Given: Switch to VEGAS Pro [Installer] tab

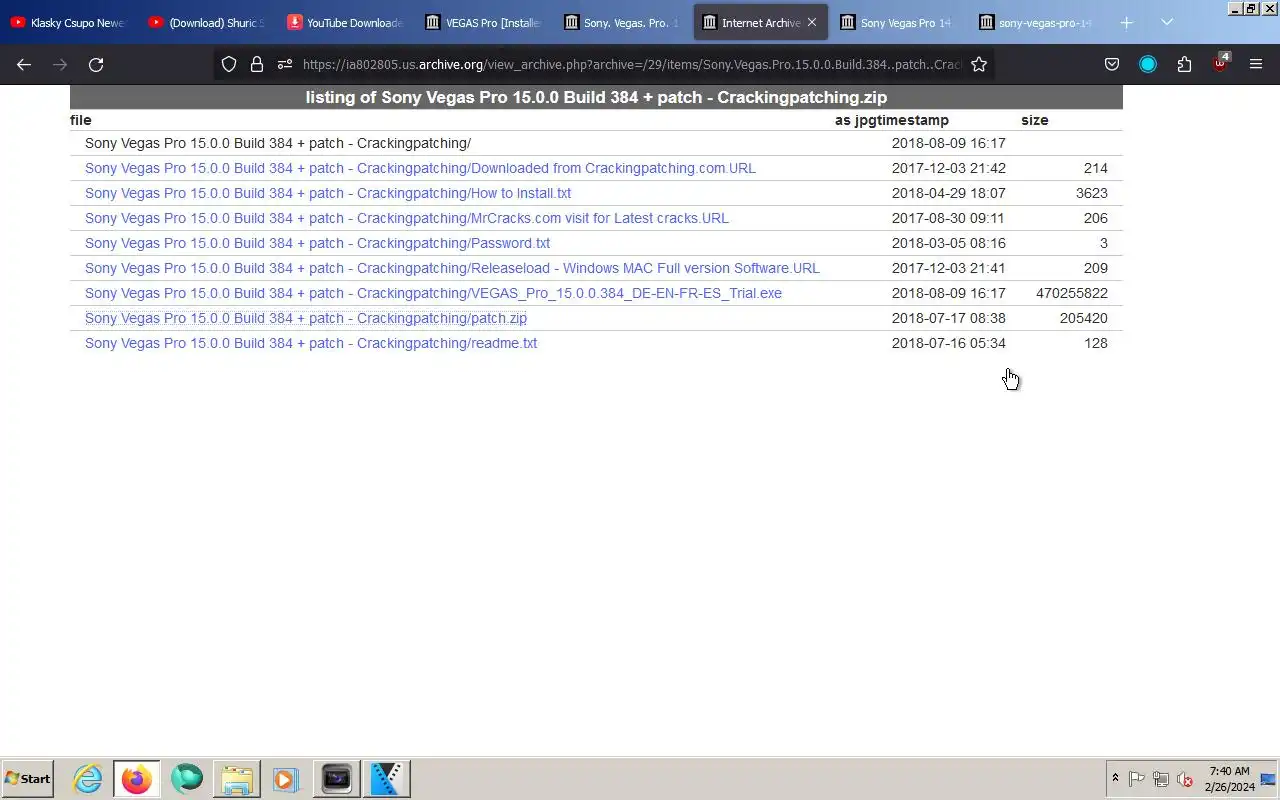Looking at the screenshot, I should click(x=484, y=22).
